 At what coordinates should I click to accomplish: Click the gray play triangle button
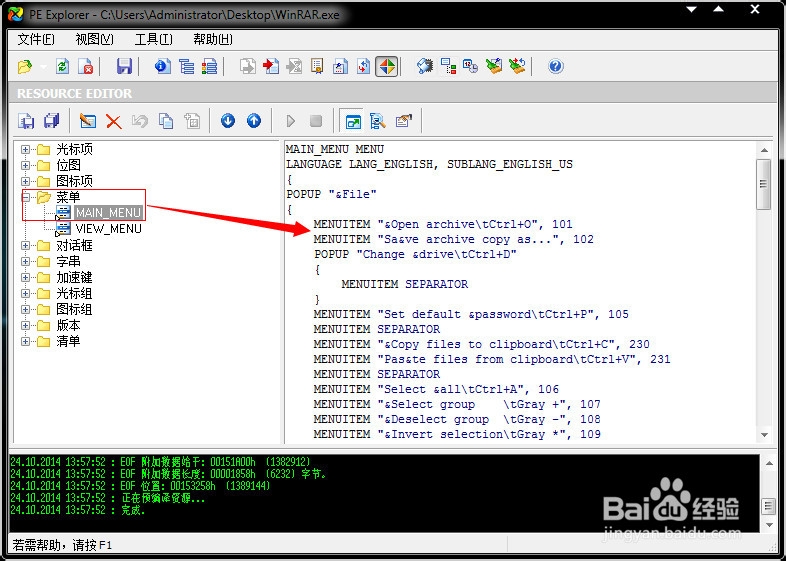coord(290,121)
